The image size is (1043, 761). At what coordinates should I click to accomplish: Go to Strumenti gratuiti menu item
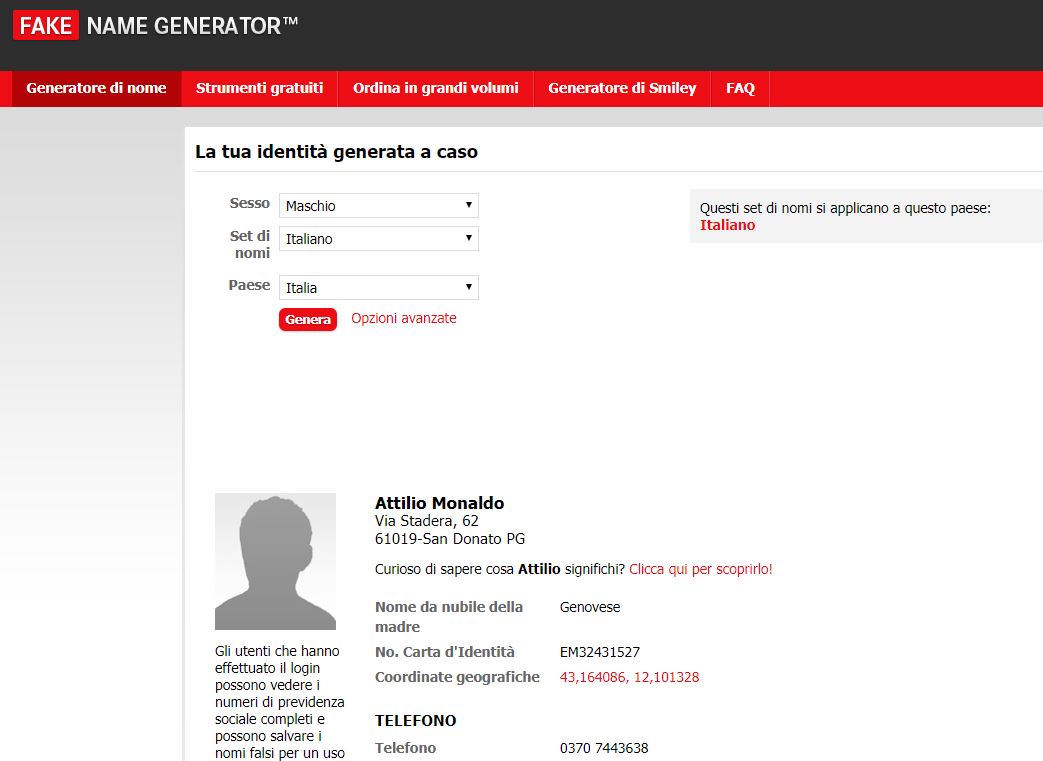pyautogui.click(x=259, y=88)
